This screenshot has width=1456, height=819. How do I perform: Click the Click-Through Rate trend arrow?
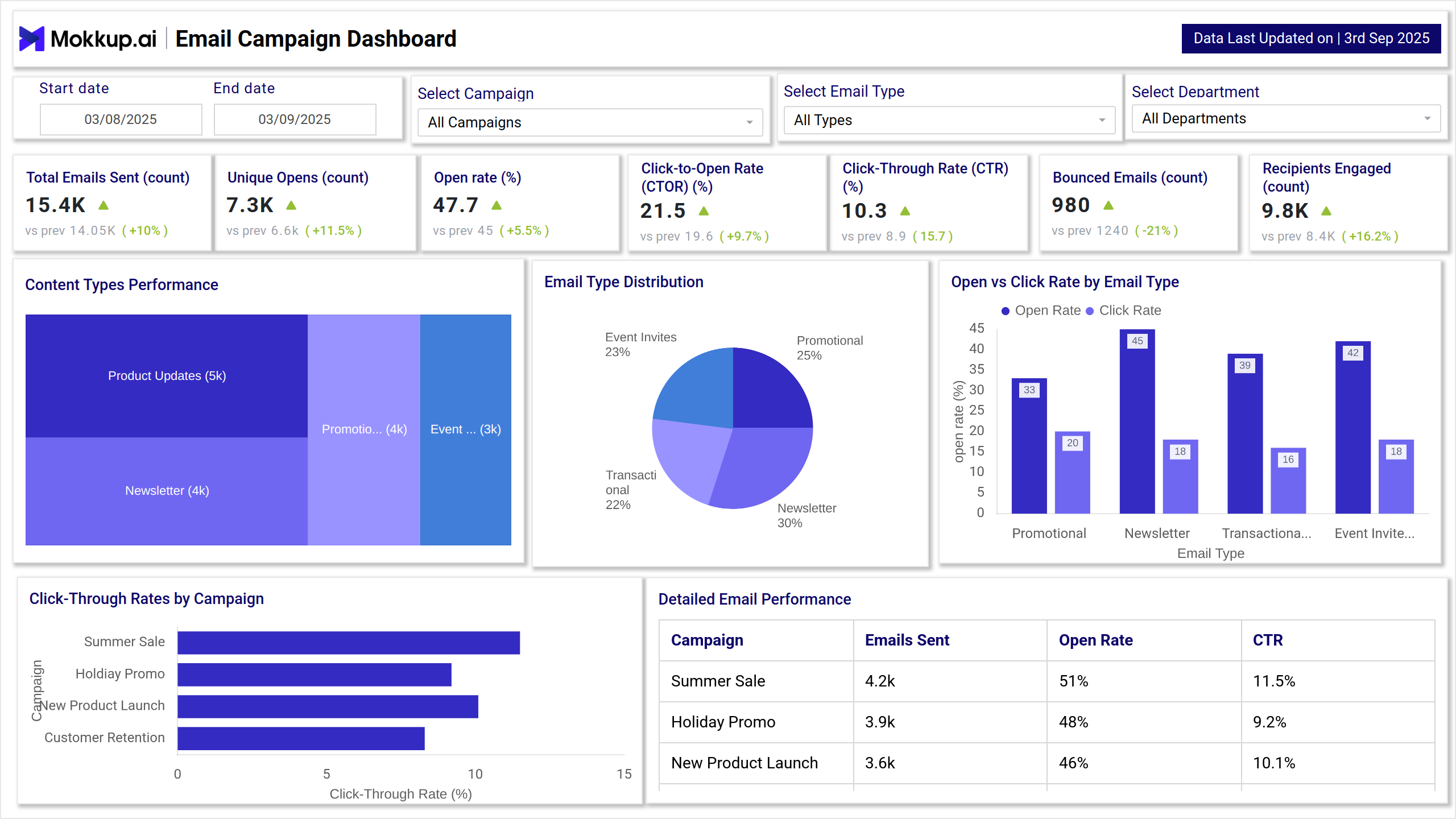pos(905,211)
